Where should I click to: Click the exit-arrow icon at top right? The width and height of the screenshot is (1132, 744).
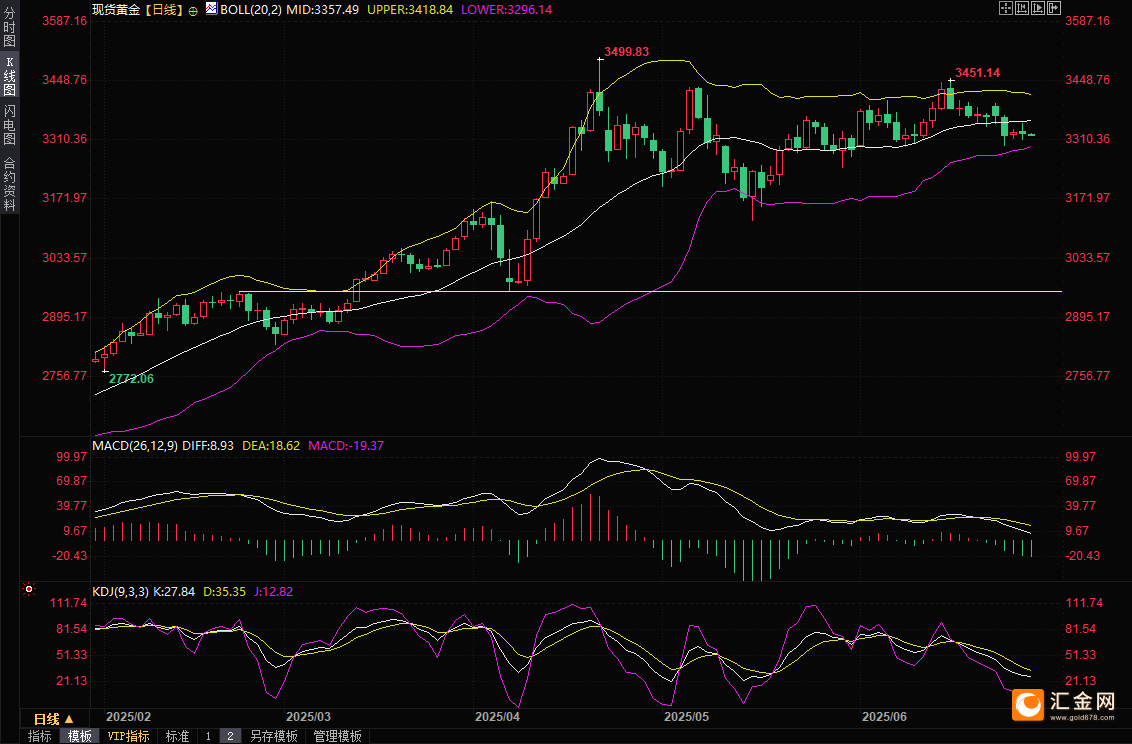pos(1054,8)
